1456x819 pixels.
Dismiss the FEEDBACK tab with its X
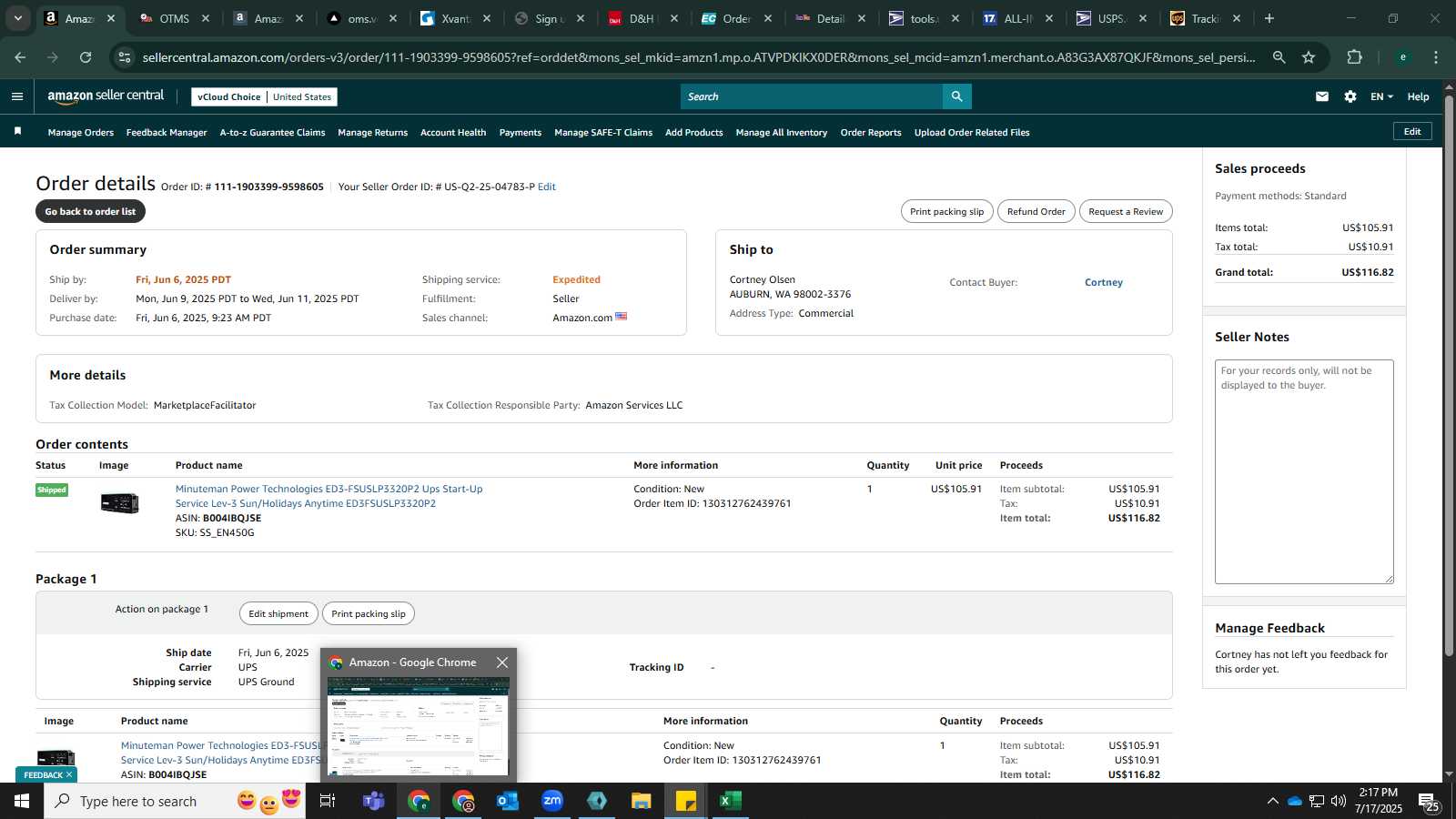[x=69, y=774]
